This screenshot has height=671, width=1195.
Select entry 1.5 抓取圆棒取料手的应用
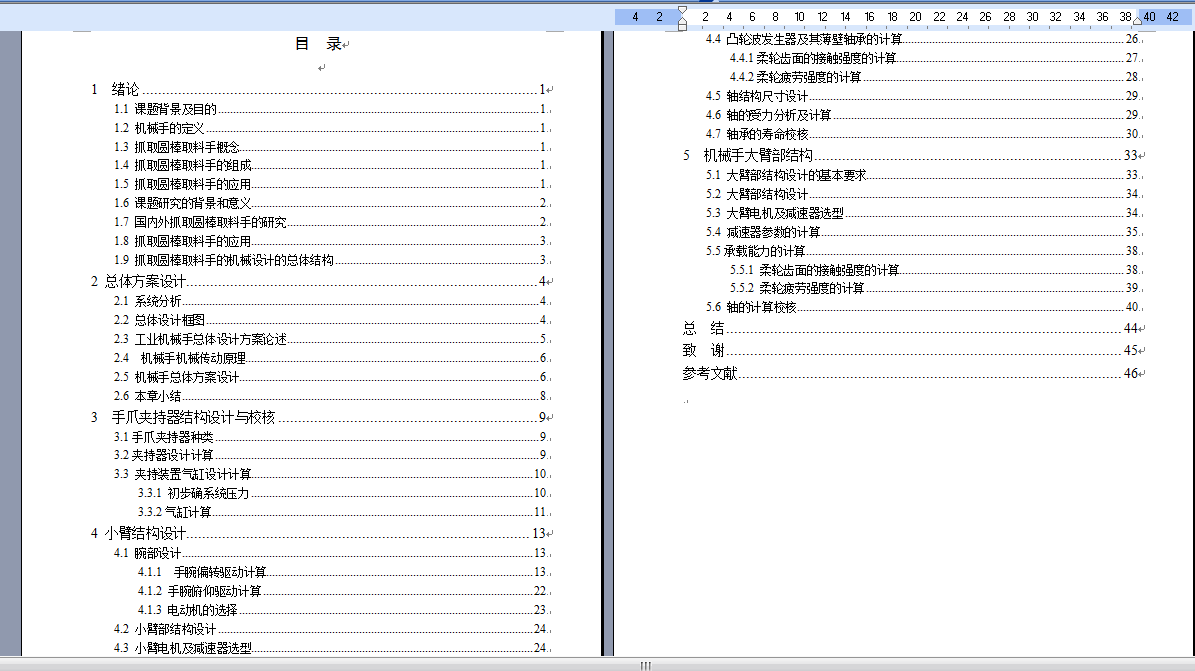point(331,184)
